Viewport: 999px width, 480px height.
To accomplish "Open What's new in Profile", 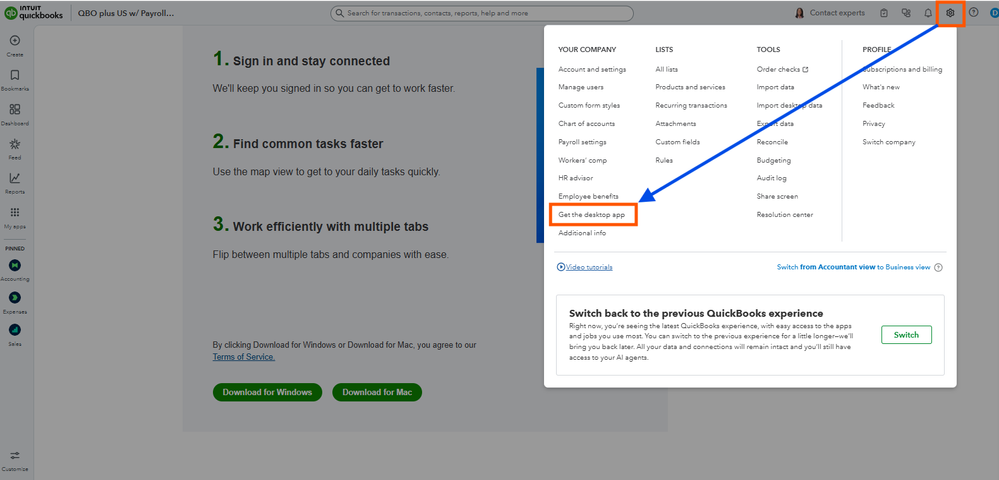I will pyautogui.click(x=881, y=87).
